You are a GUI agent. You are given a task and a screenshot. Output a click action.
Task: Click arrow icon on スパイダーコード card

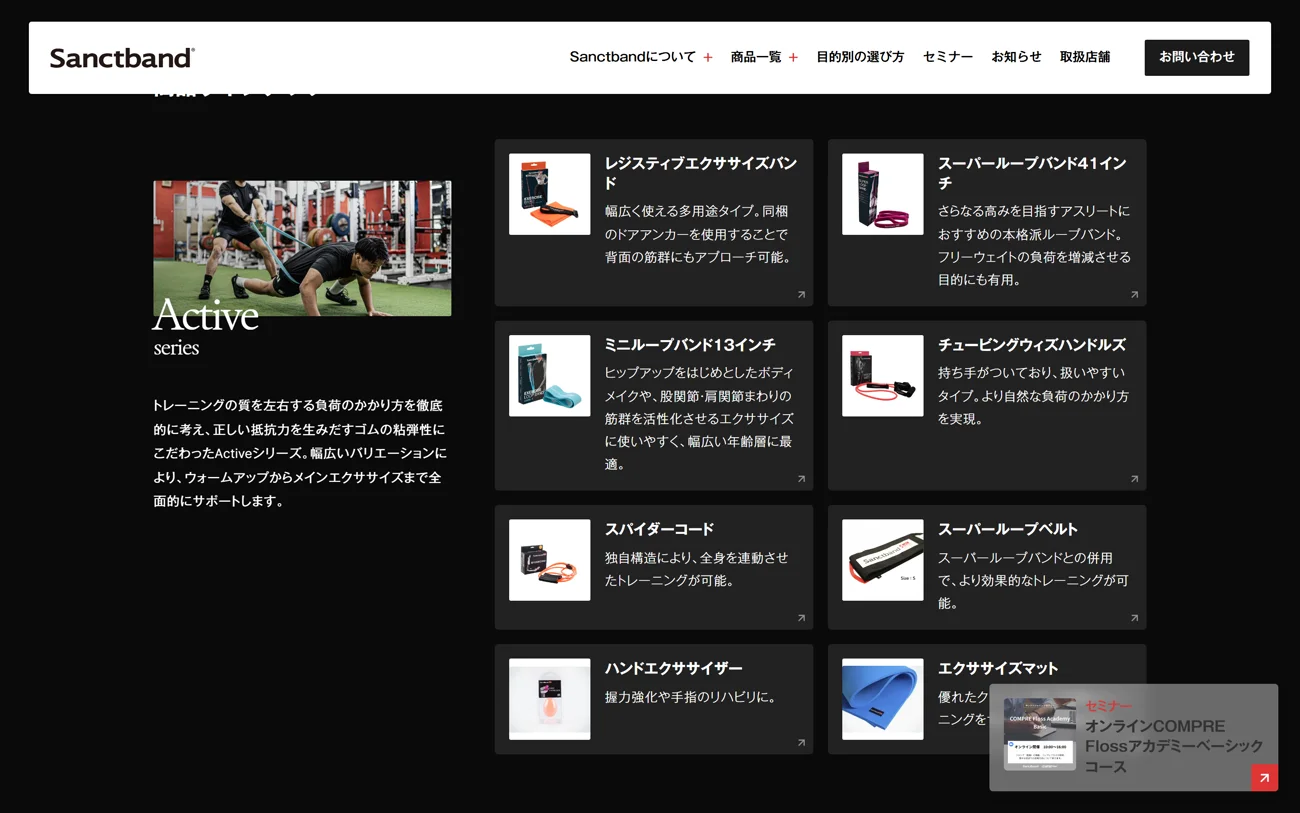tap(801, 618)
